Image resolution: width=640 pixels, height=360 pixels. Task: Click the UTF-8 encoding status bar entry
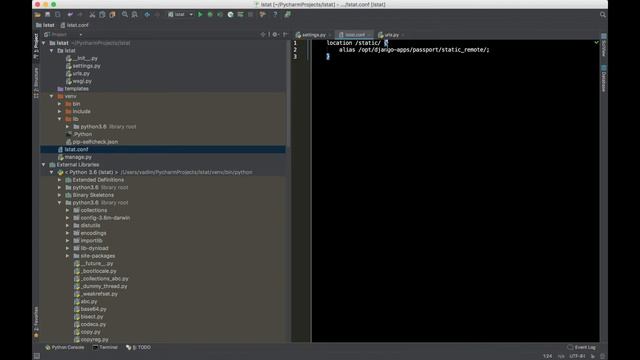point(578,356)
